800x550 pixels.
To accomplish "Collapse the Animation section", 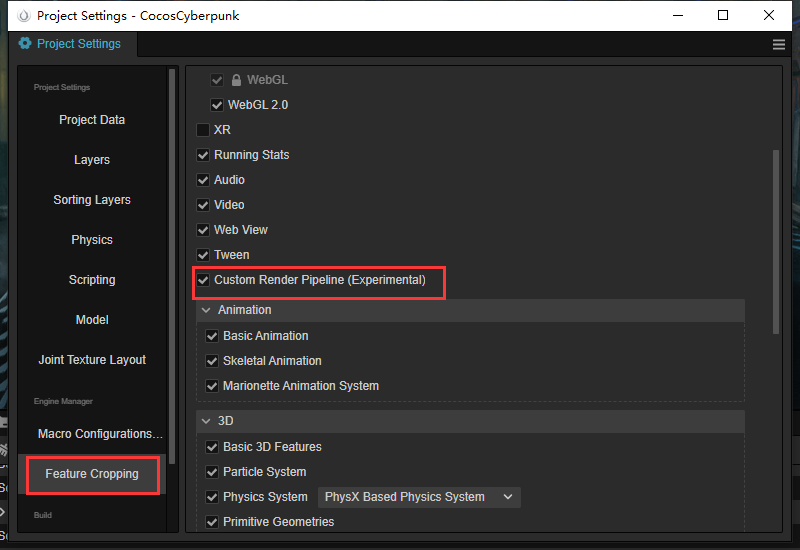I will [x=206, y=311].
